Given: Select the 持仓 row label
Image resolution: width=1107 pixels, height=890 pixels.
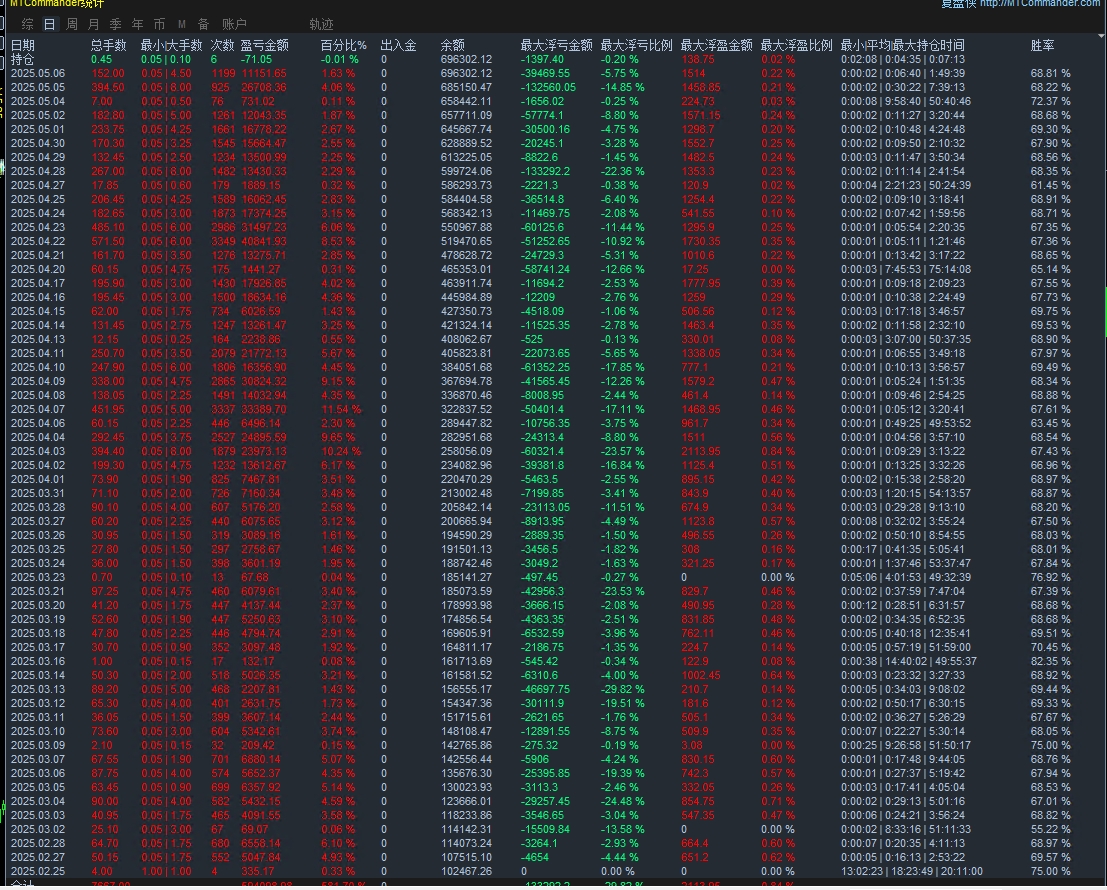Looking at the screenshot, I should [22, 60].
